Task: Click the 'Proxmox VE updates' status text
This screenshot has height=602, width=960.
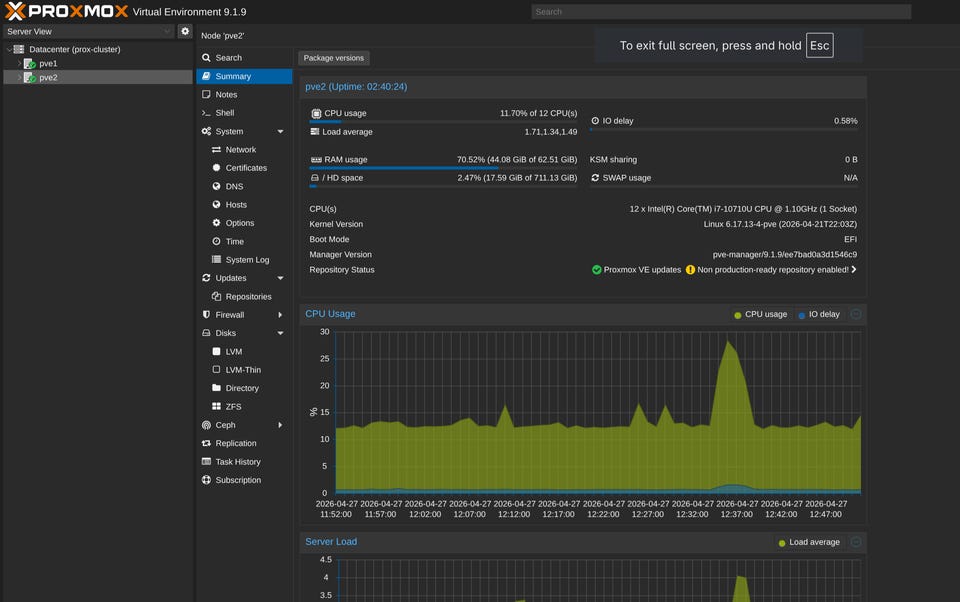Action: (x=642, y=270)
